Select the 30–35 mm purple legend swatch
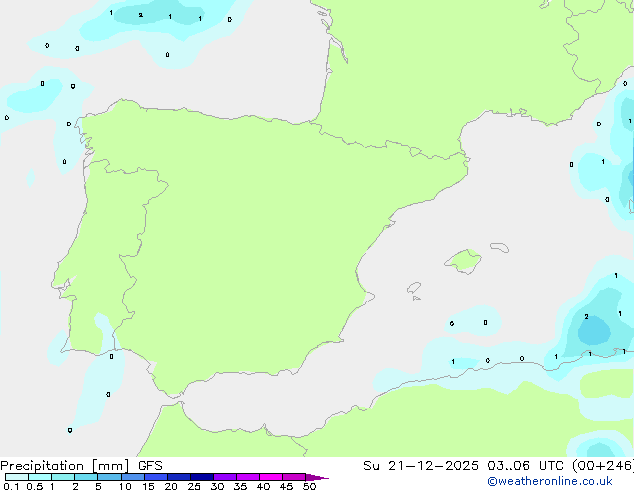Screen dimensions: 634x490 pos(225,477)
